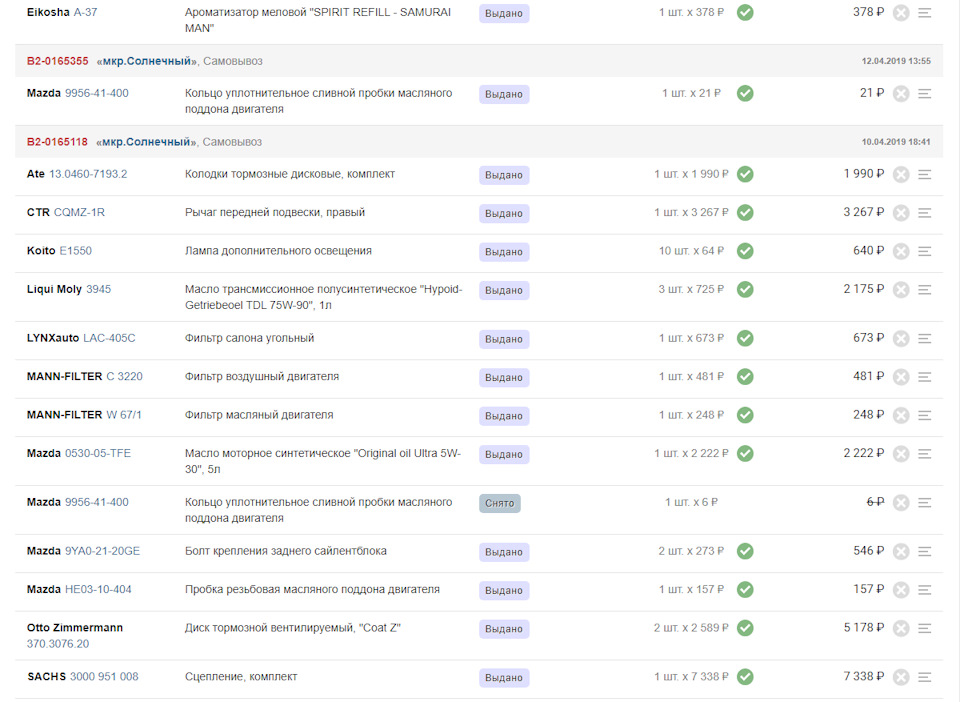The height and width of the screenshot is (702, 960).
Task: Open order B2-0165355
Action: click(57, 61)
